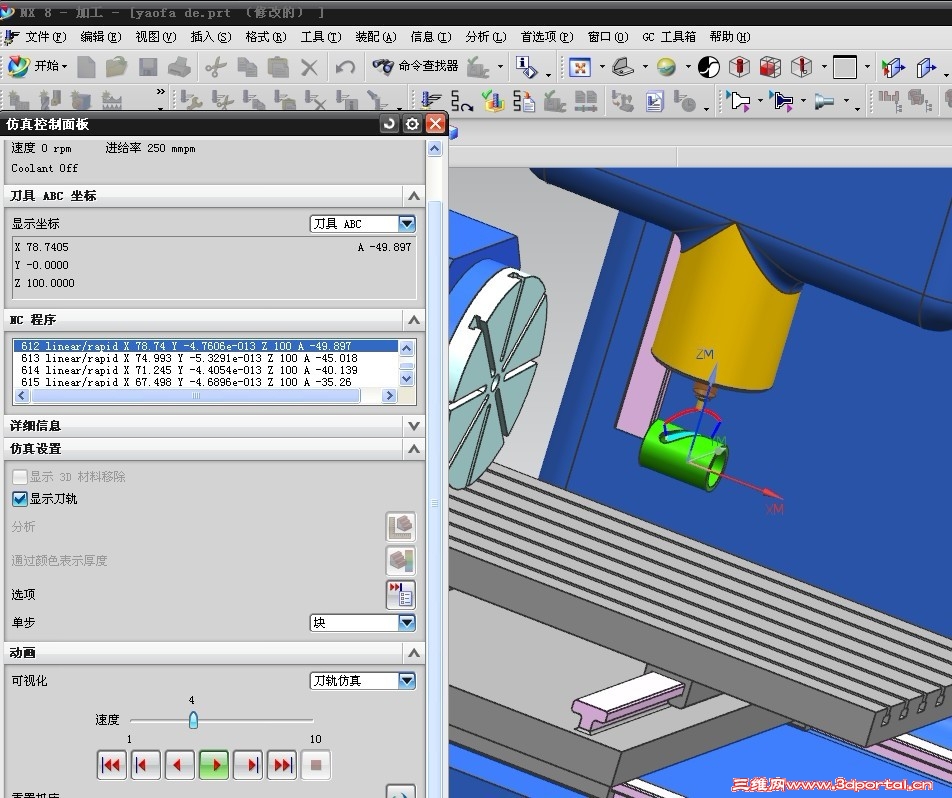
Task: Click the Fit view icon
Action: click(580, 67)
